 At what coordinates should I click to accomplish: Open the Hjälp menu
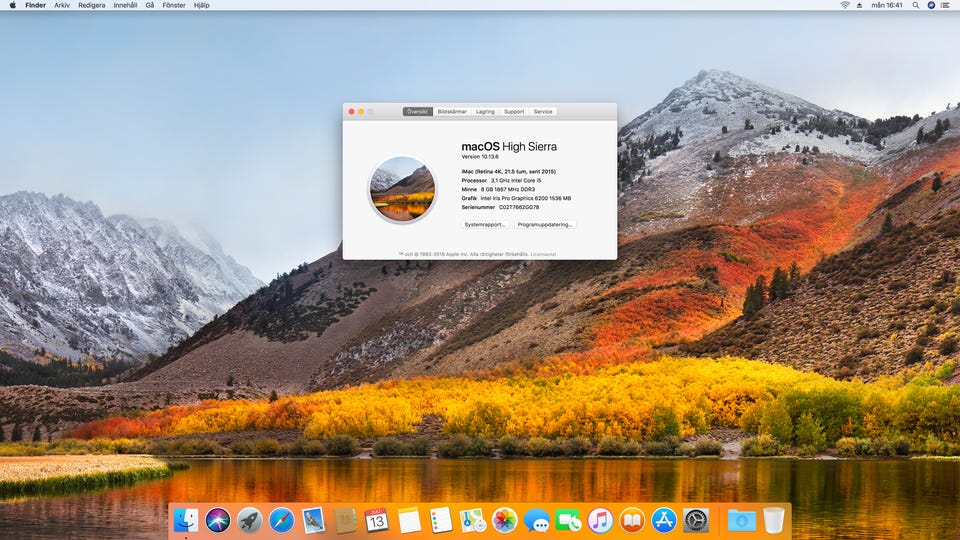[x=201, y=5]
